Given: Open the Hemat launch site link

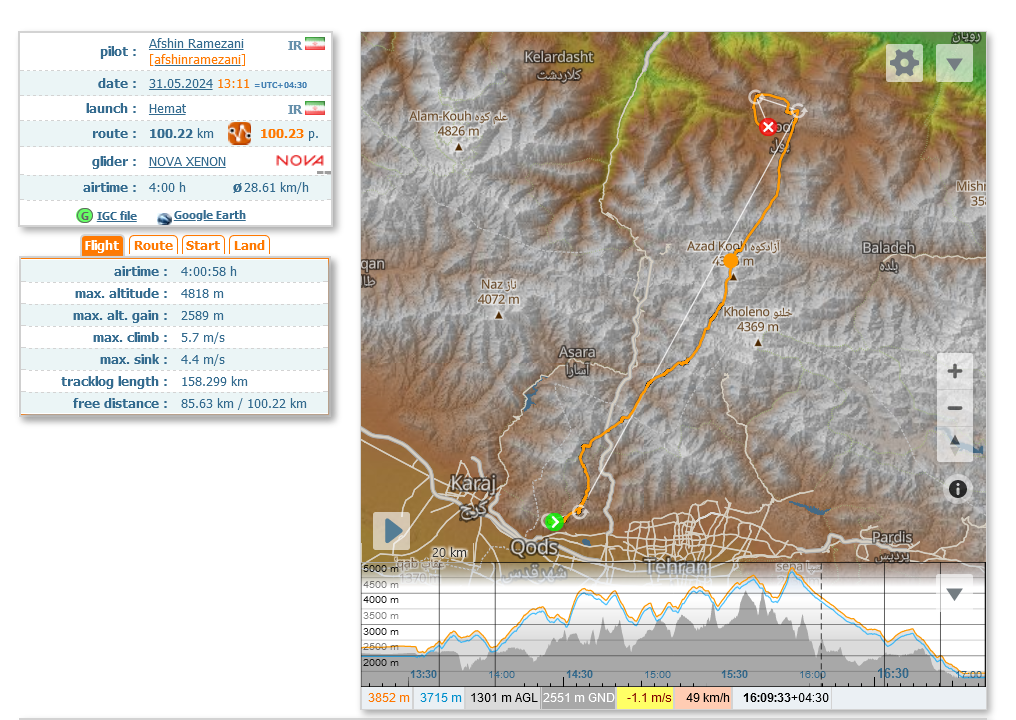Looking at the screenshot, I should tap(167, 109).
